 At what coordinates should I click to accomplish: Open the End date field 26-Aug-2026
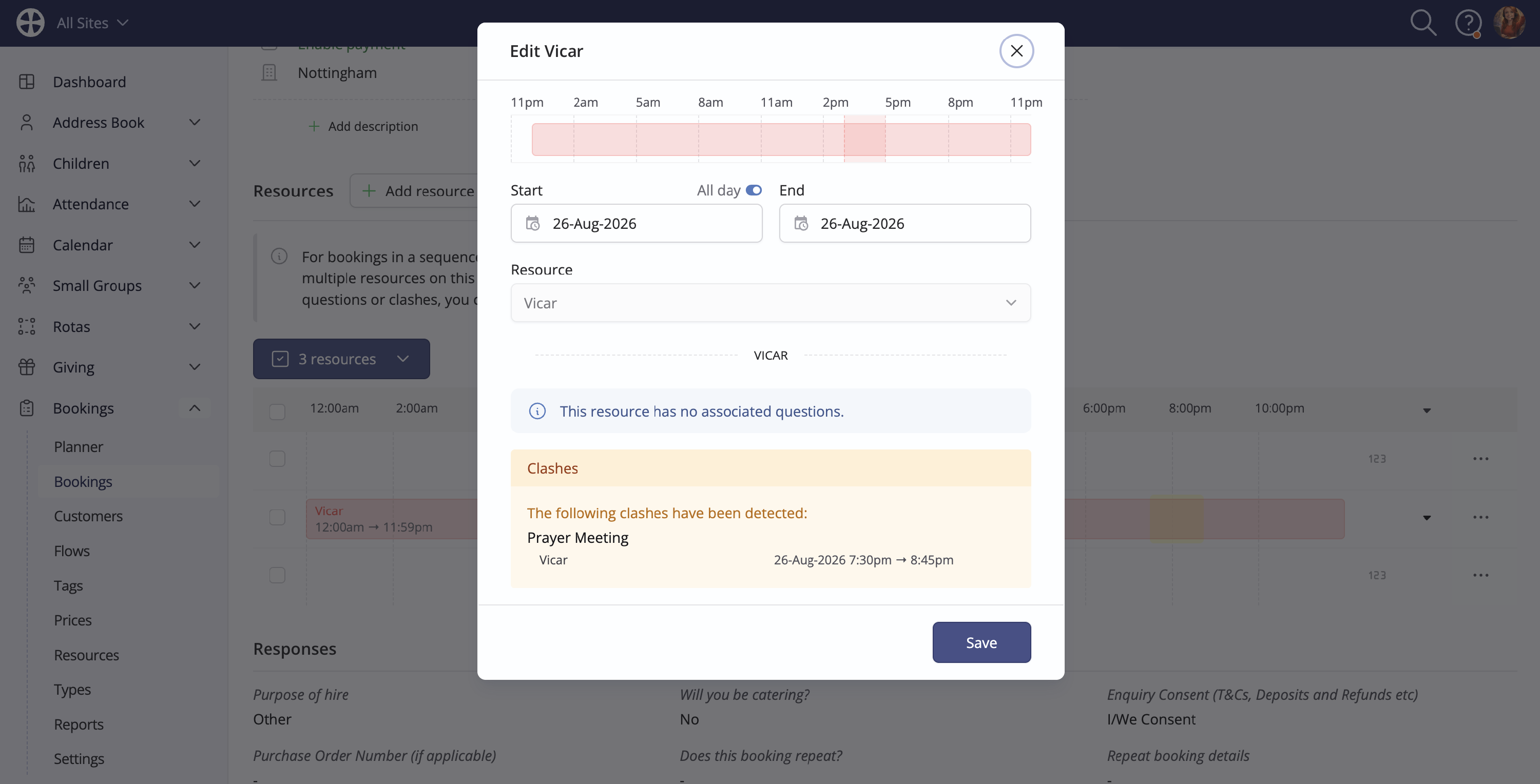[x=904, y=223]
